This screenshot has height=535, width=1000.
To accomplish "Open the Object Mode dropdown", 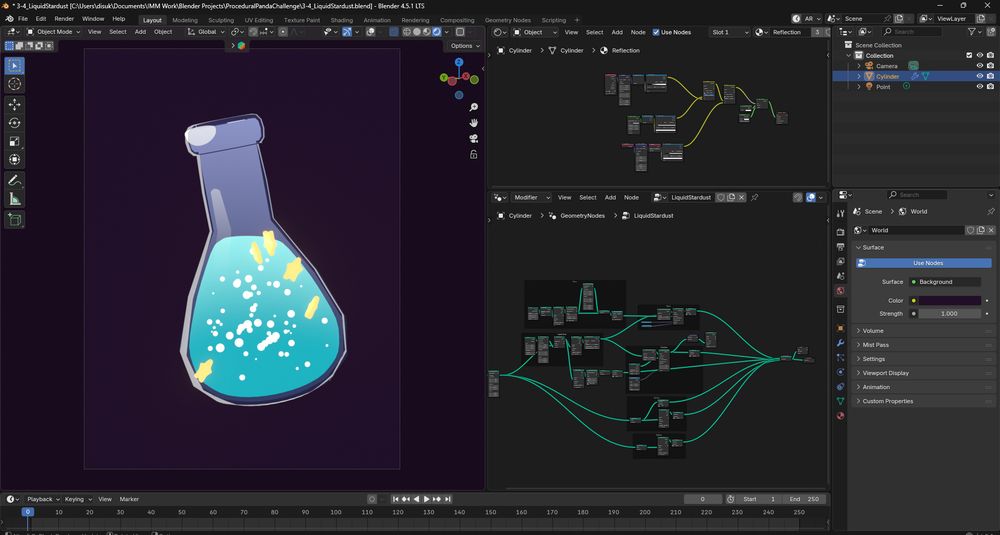I will click(x=54, y=32).
